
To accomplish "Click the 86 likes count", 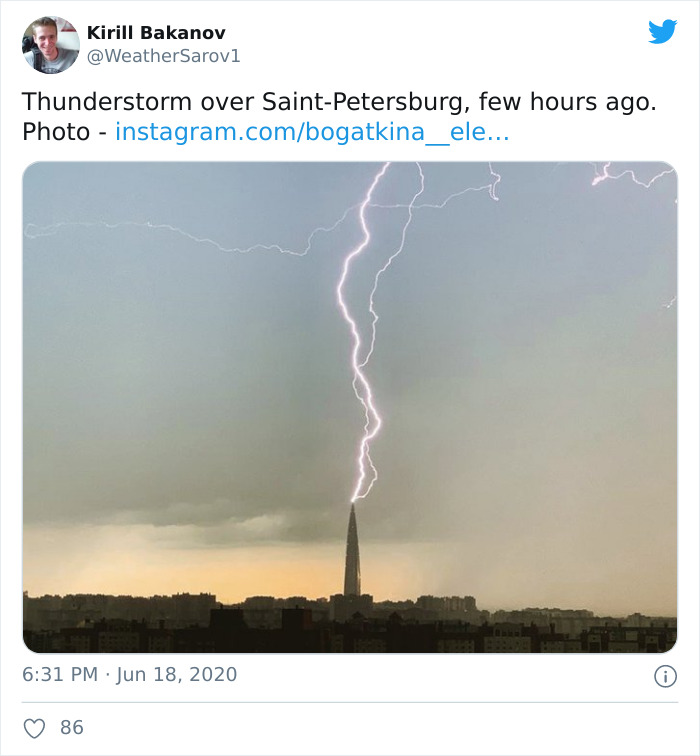I will pyautogui.click(x=72, y=727).
